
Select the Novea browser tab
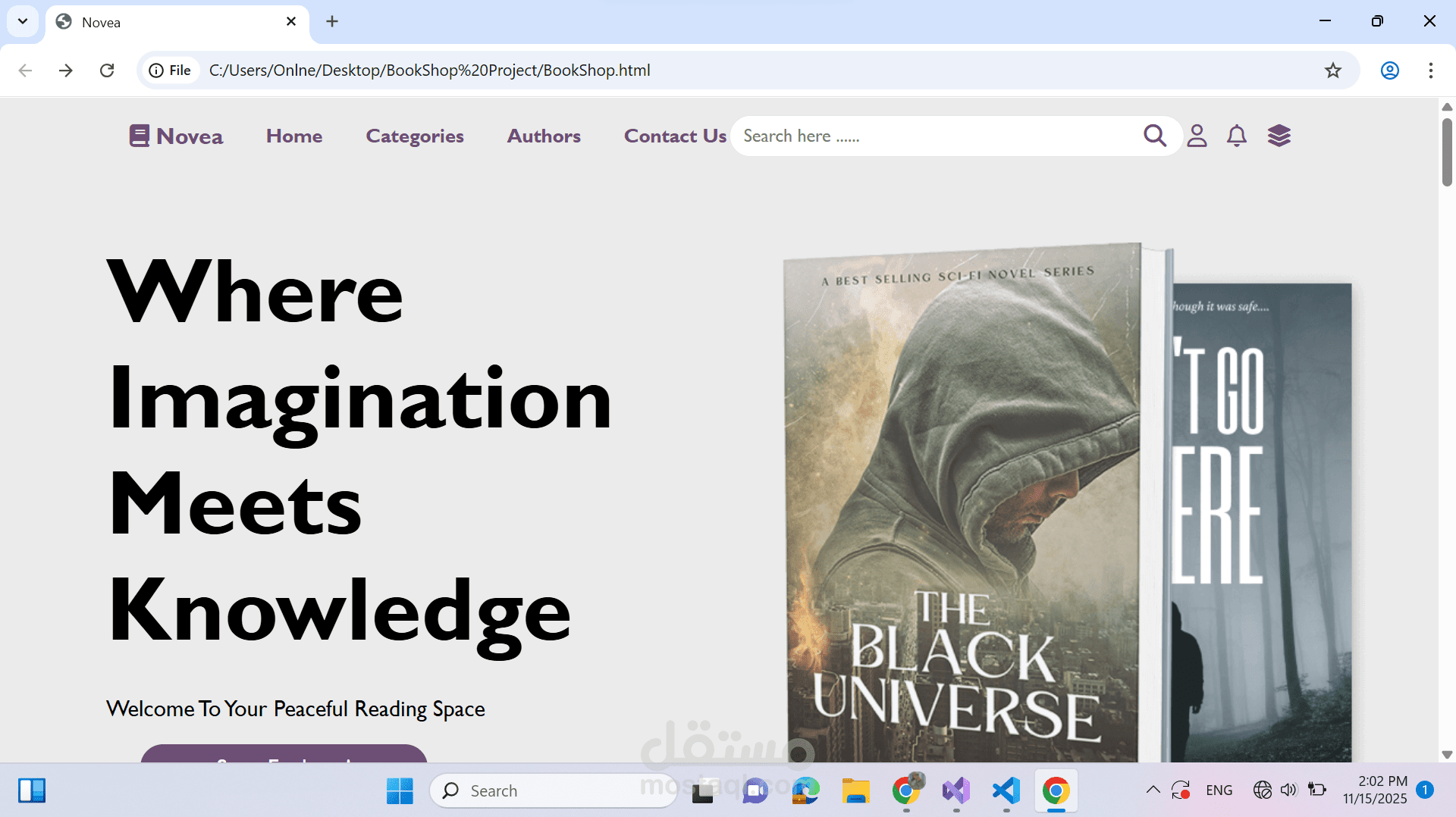(x=177, y=22)
